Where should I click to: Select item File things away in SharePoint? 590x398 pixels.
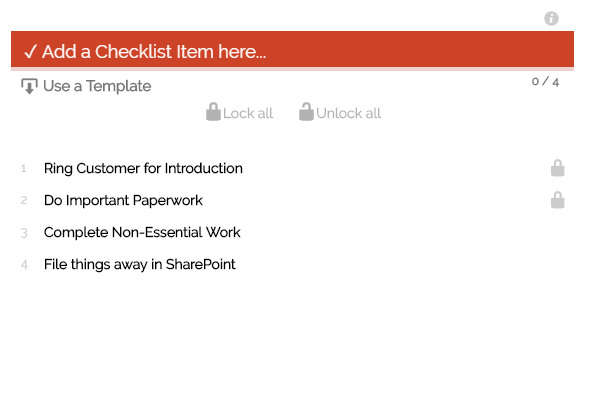(140, 264)
